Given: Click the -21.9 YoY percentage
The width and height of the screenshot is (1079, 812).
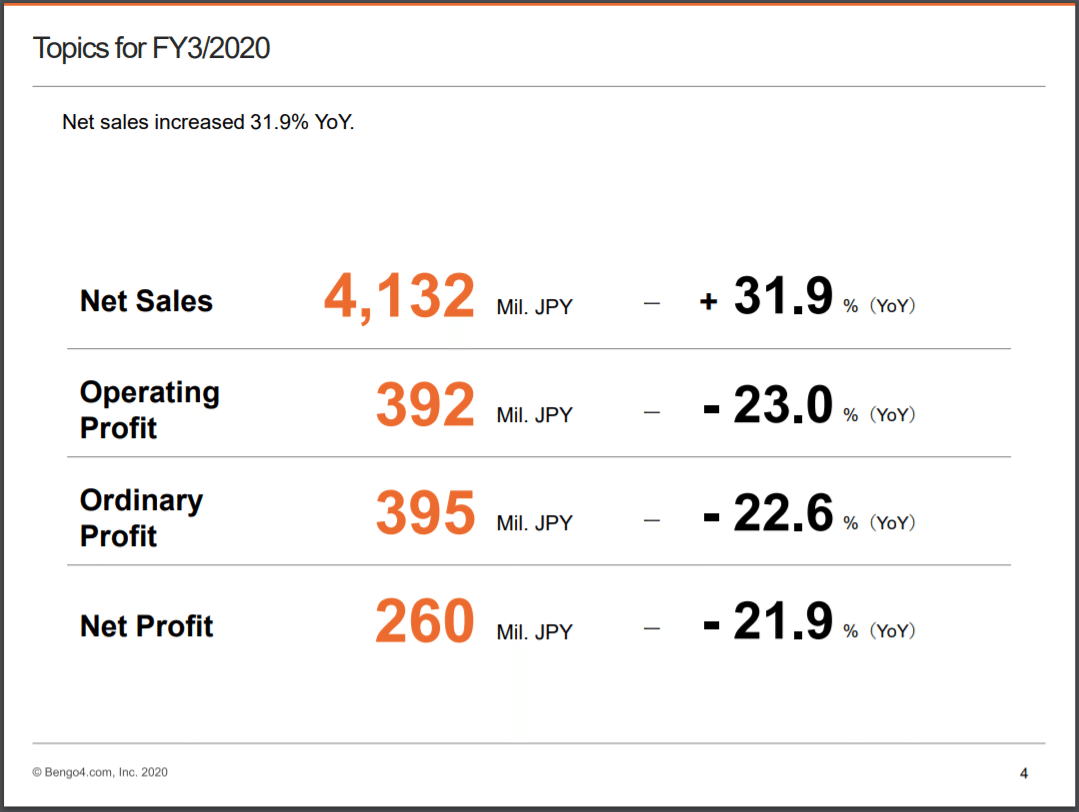Looking at the screenshot, I should 768,621.
